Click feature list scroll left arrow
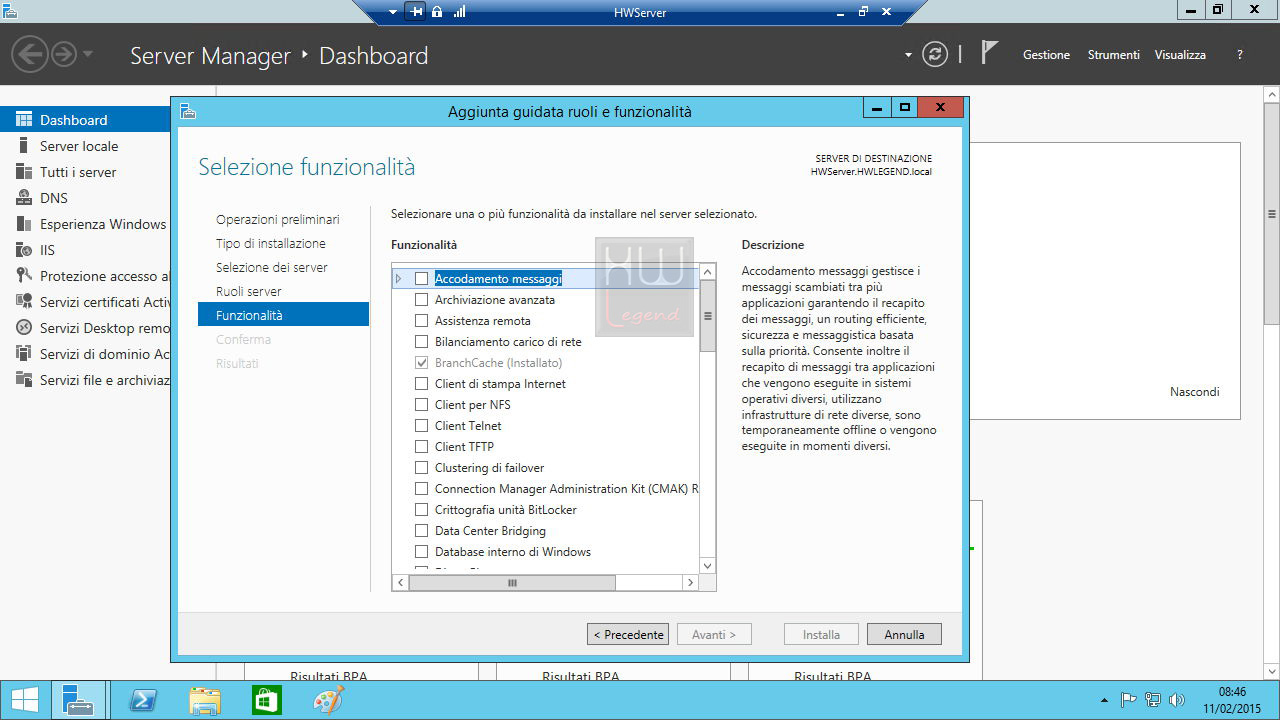The image size is (1280, 720). 400,582
